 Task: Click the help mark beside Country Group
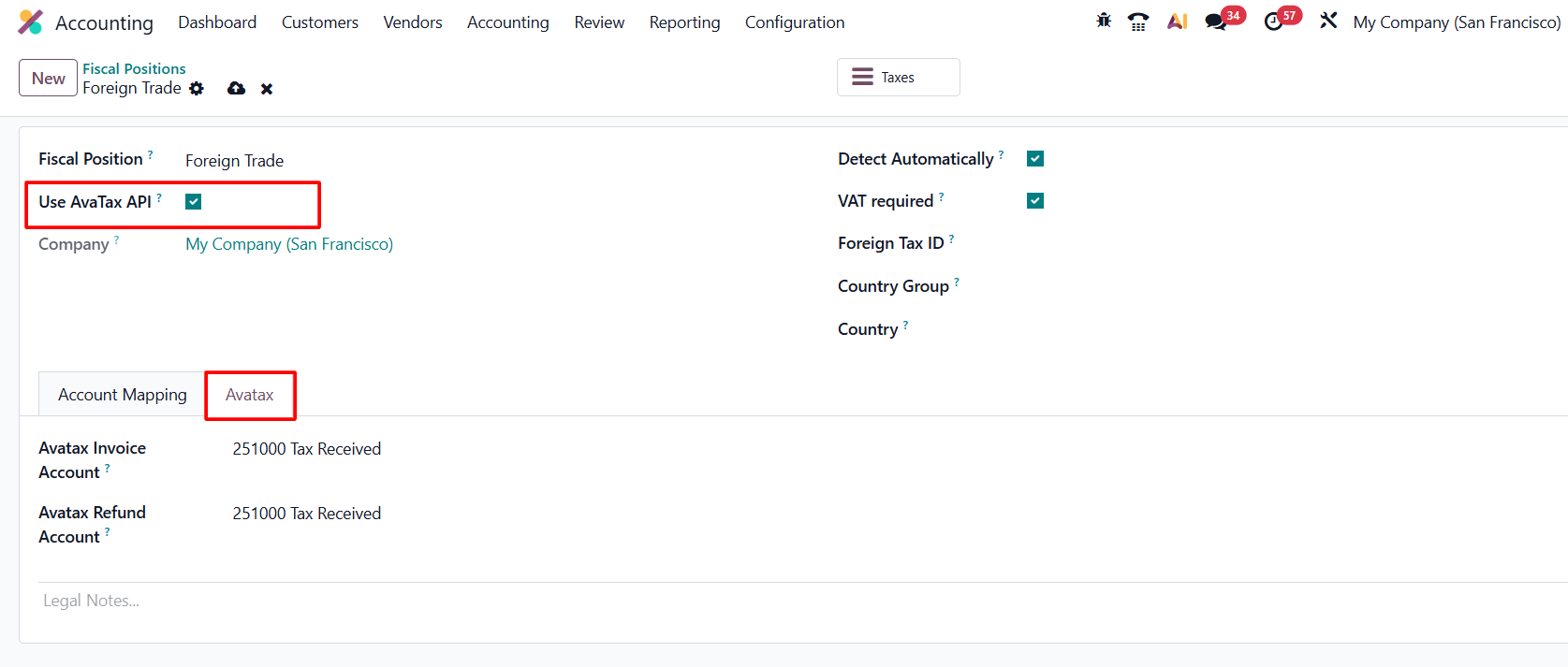click(956, 282)
